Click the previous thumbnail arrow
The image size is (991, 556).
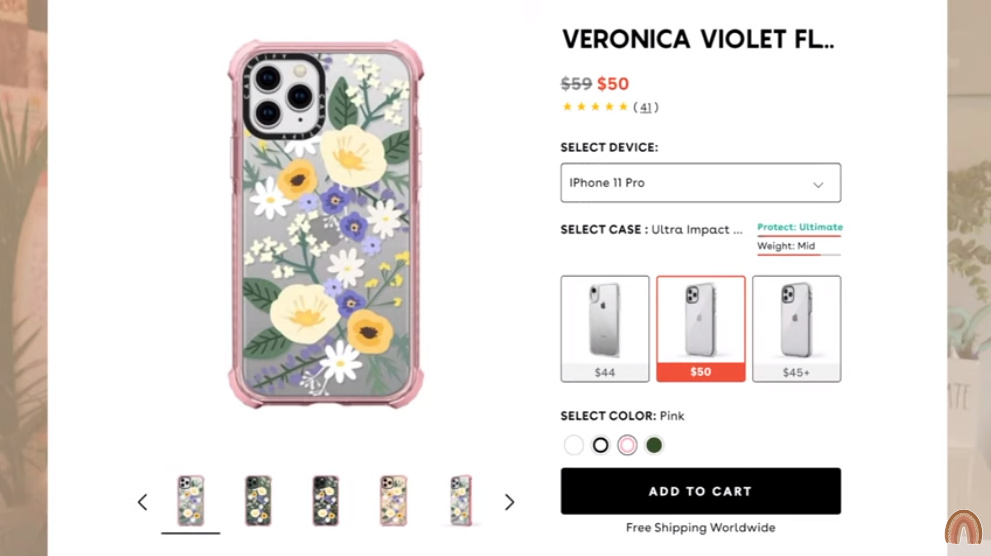tap(142, 502)
